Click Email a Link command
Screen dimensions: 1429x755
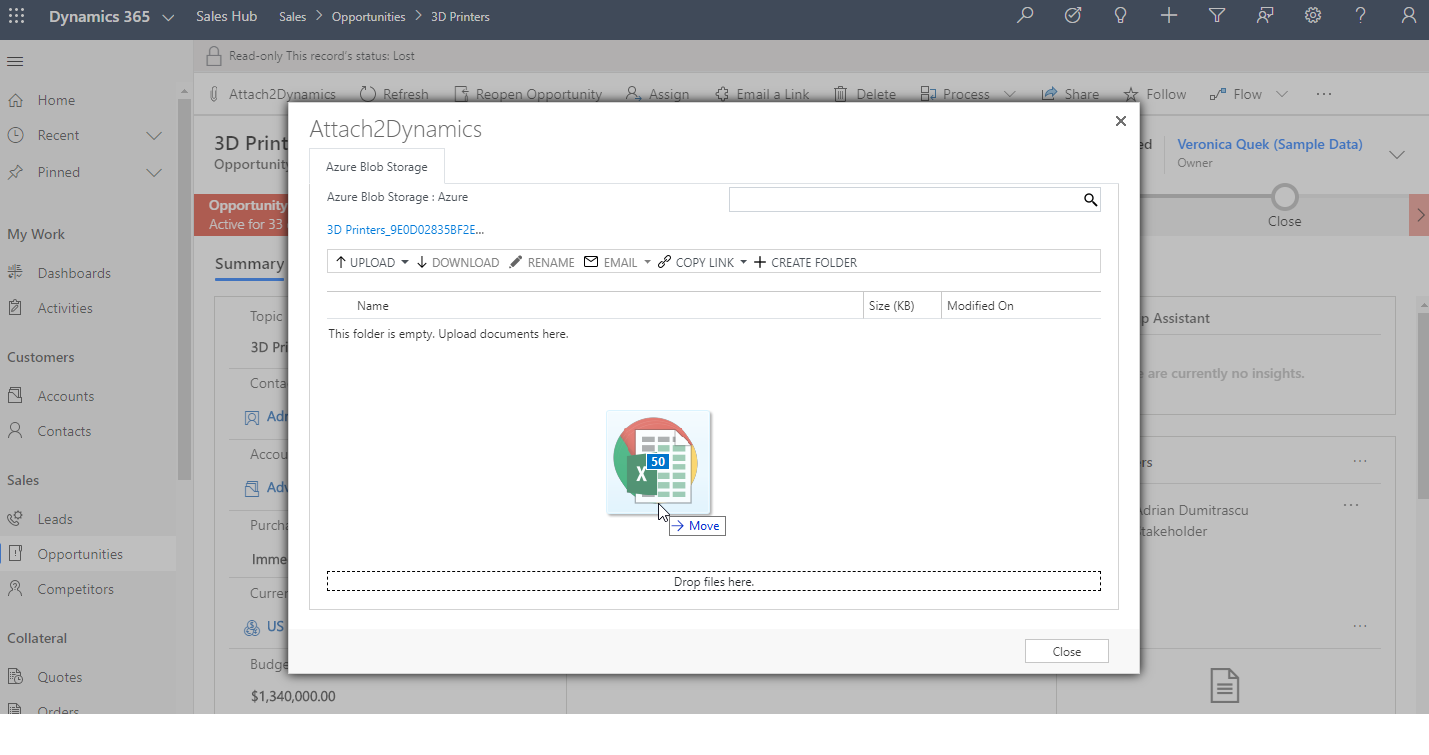click(x=762, y=94)
